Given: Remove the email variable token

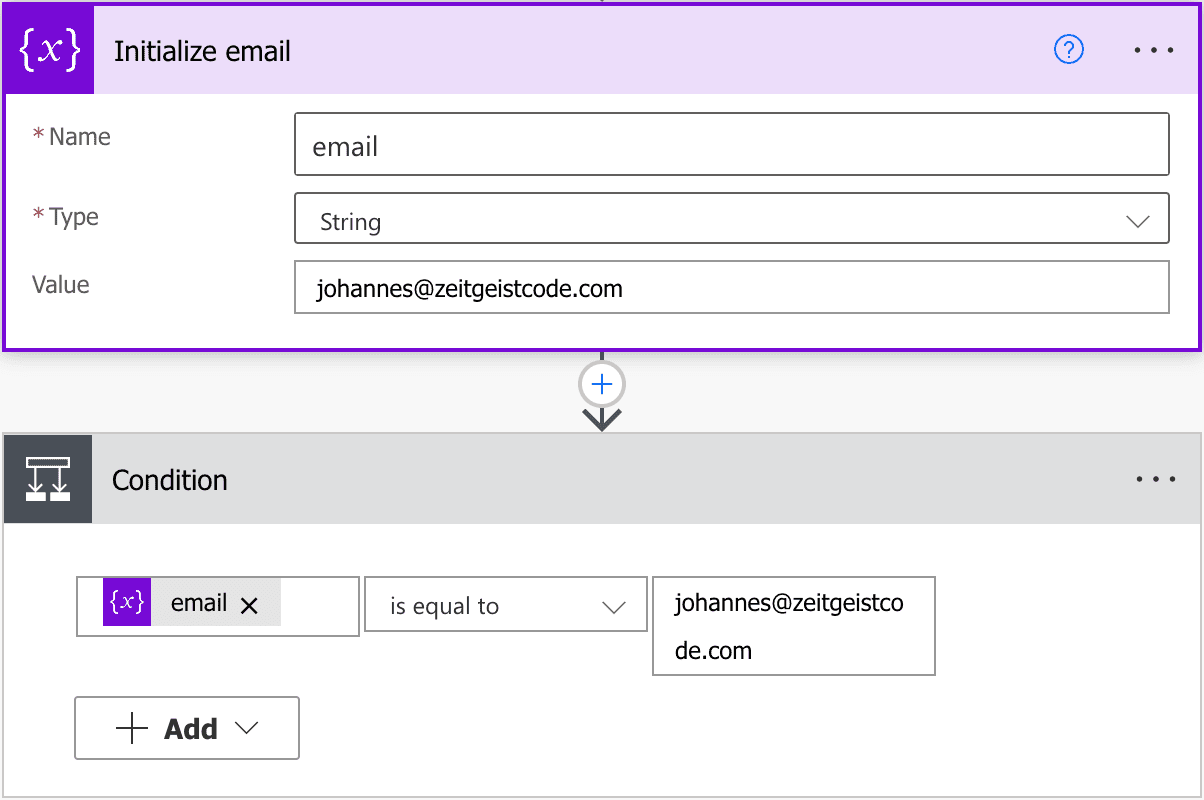Looking at the screenshot, I should [246, 602].
